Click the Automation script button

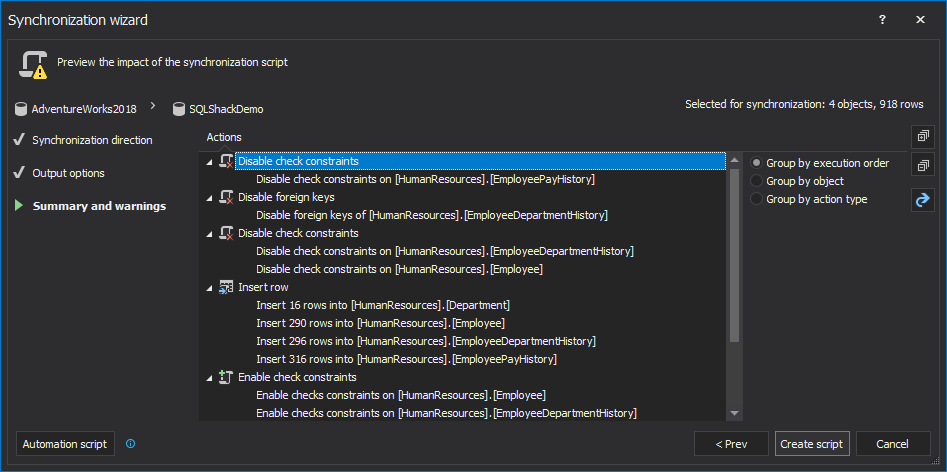pyautogui.click(x=65, y=444)
